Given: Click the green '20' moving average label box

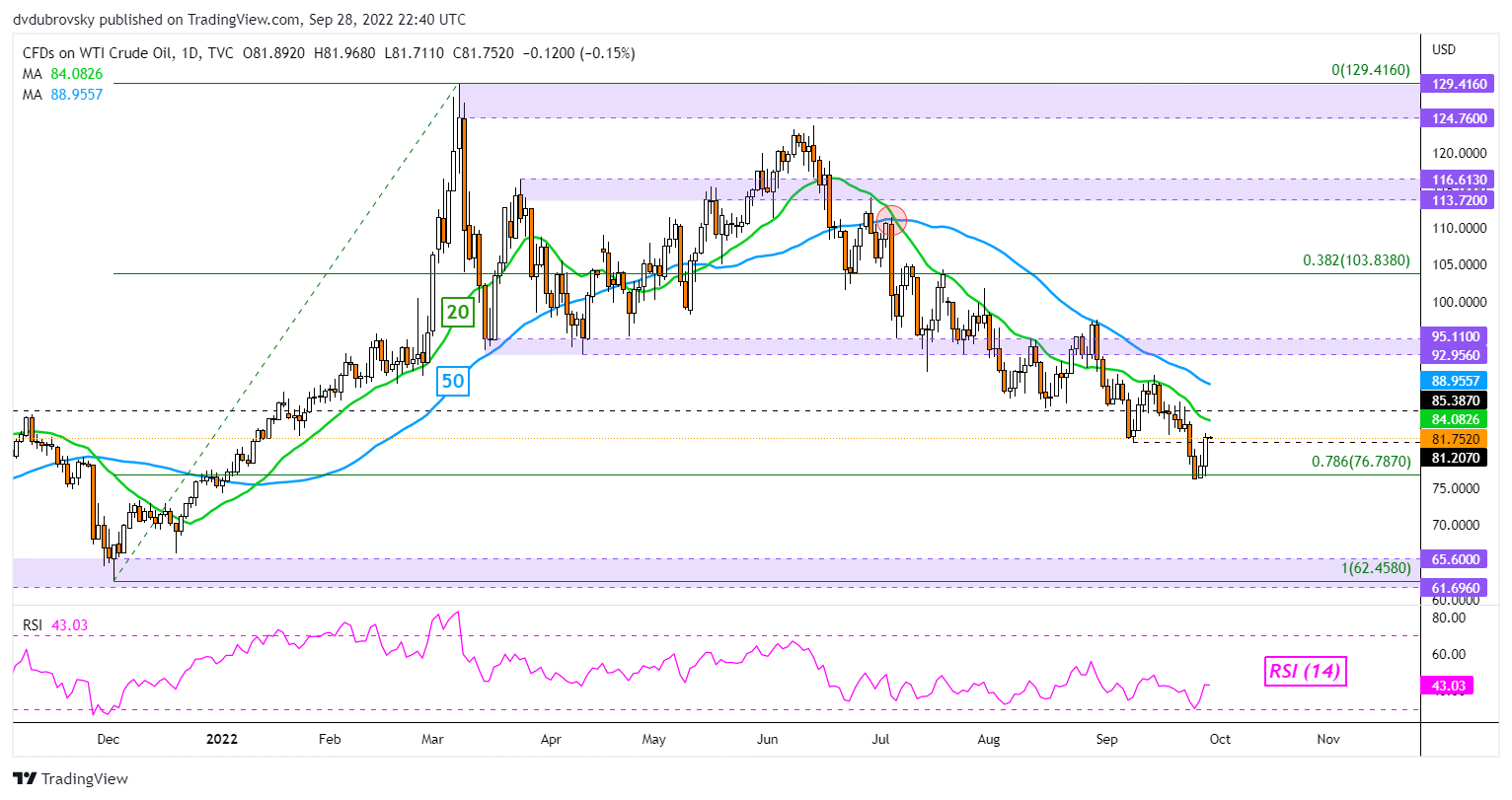Looking at the screenshot, I should (x=458, y=313).
